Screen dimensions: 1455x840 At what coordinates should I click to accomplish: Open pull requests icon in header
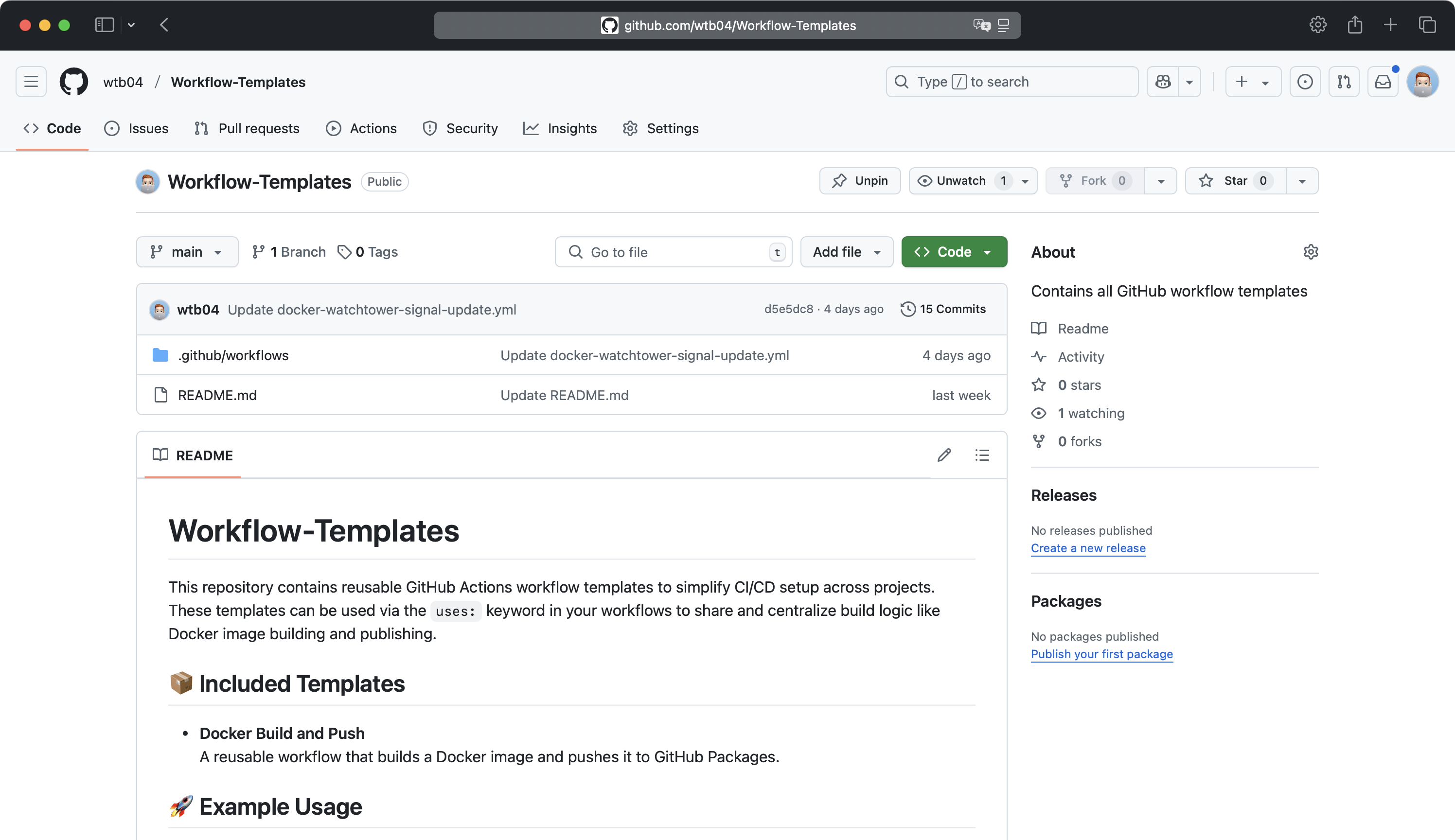click(x=1344, y=82)
